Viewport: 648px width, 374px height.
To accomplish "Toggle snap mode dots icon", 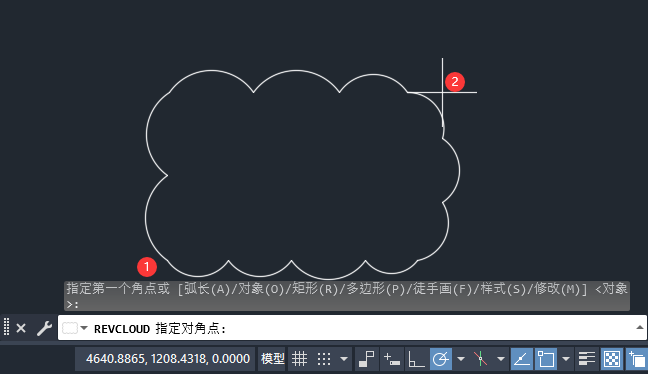I will pyautogui.click(x=324, y=359).
